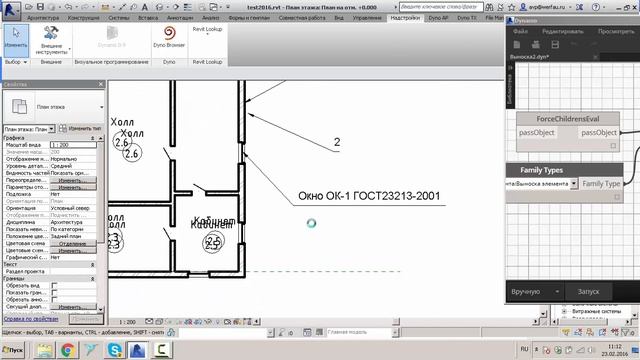
Task: Open the Revit application menu button
Action: [11, 10]
